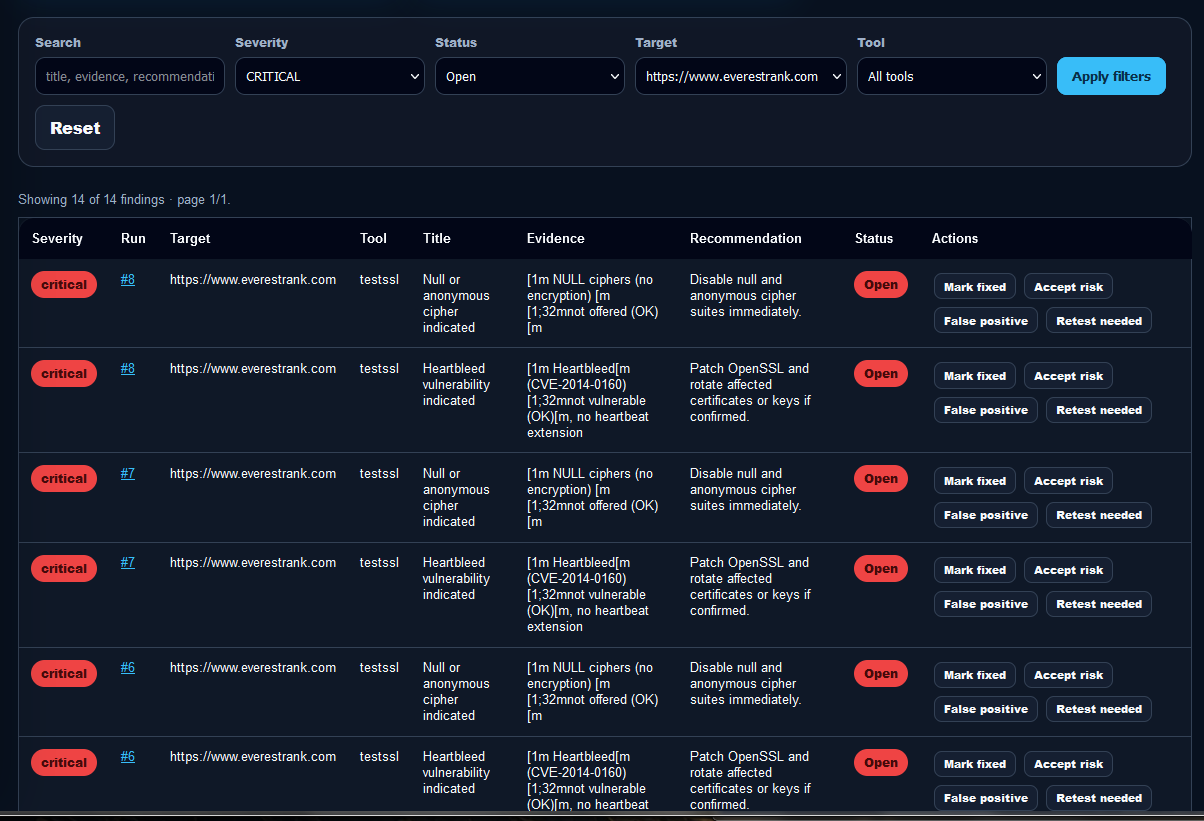The width and height of the screenshot is (1204, 821).
Task: Click the Apply filters button
Action: tap(1111, 76)
